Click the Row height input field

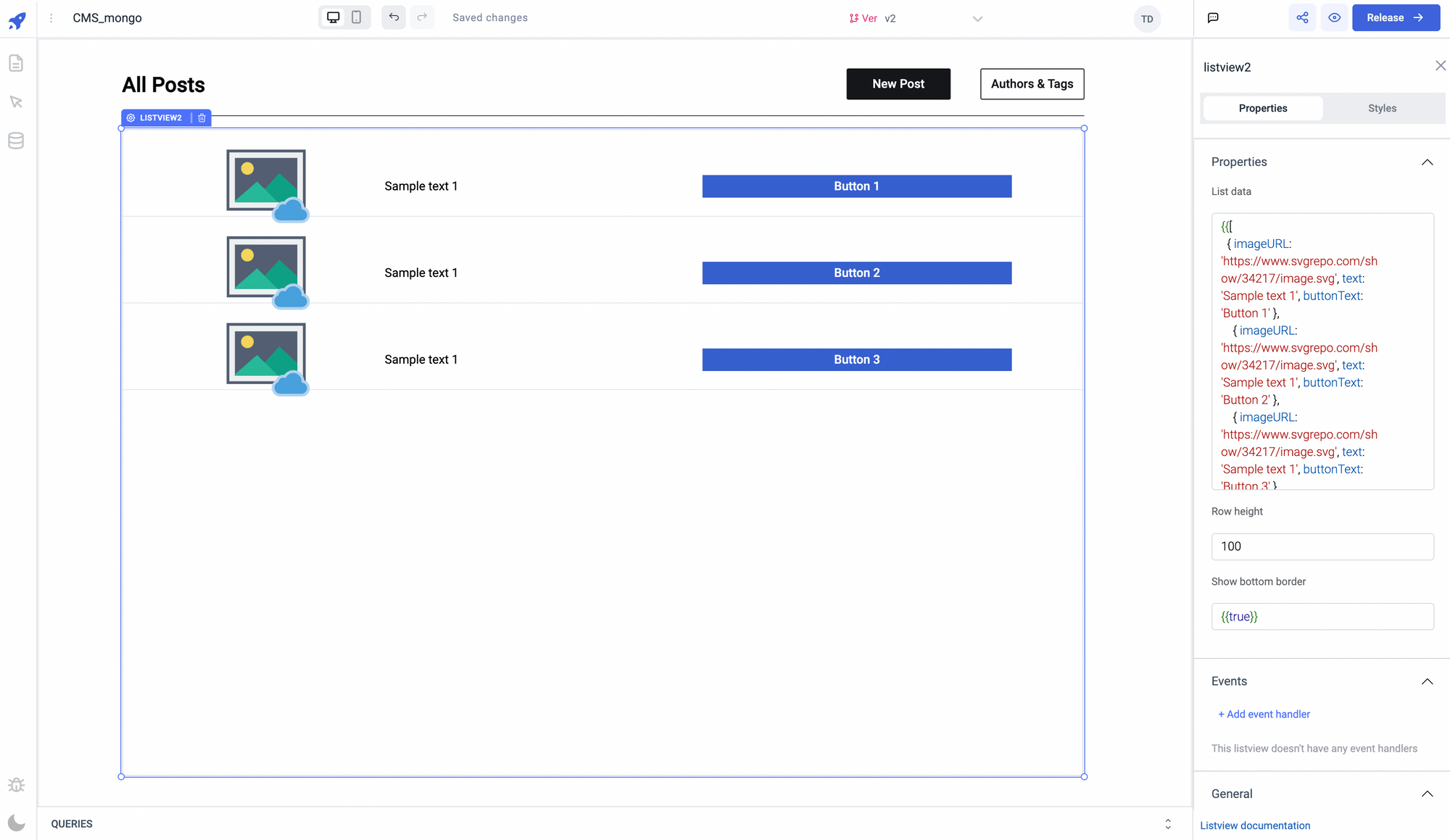[1322, 546]
